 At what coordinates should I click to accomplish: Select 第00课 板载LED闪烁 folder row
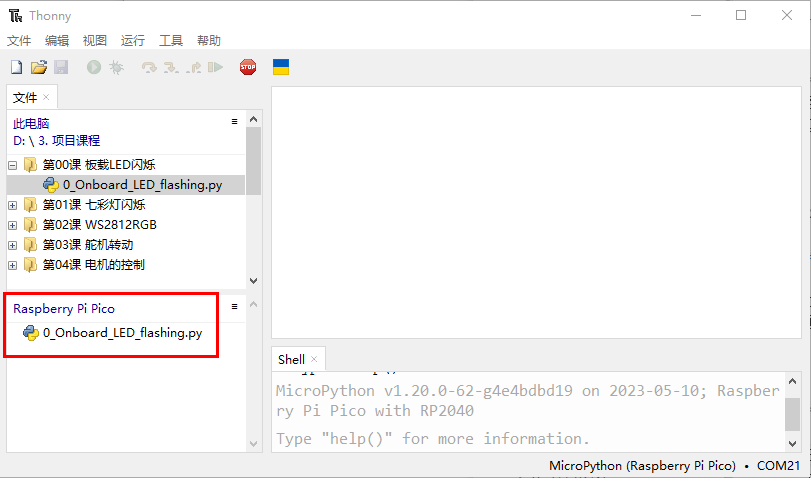pyautogui.click(x=126, y=165)
